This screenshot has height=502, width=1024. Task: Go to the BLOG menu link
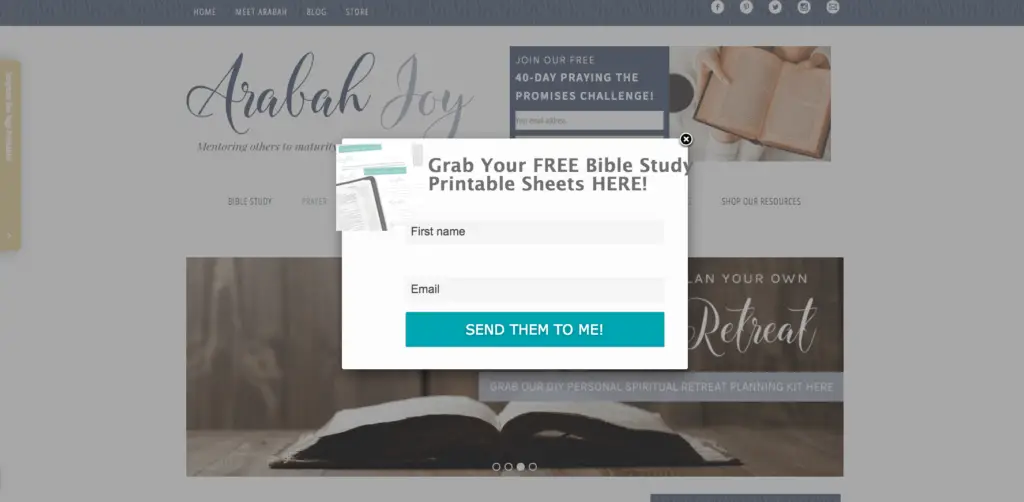tap(316, 12)
